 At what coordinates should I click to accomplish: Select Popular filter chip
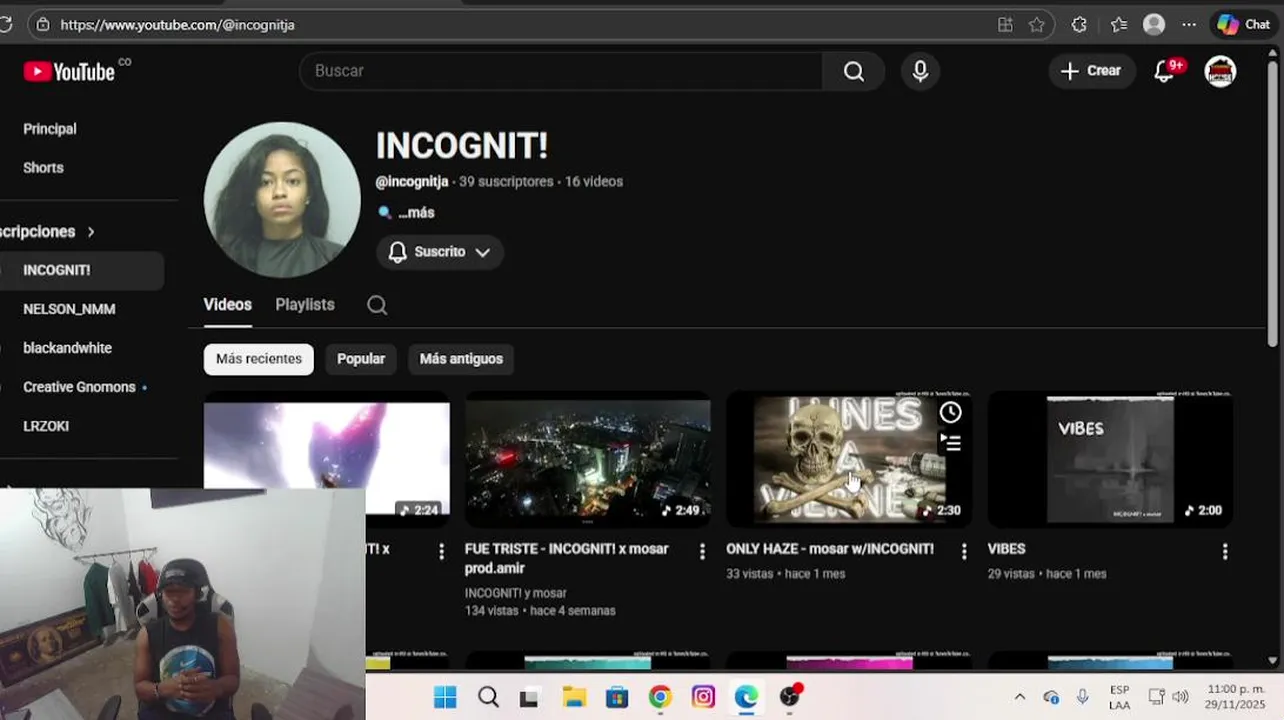(361, 359)
